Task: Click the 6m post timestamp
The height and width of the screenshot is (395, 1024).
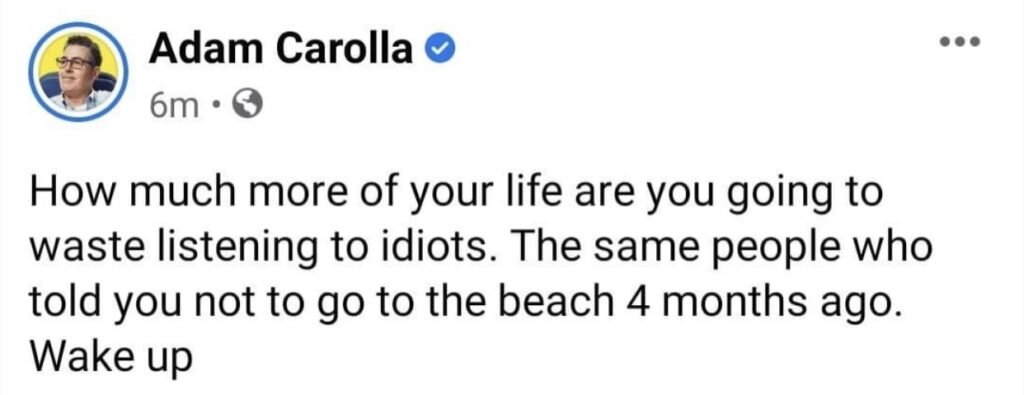Action: 172,106
